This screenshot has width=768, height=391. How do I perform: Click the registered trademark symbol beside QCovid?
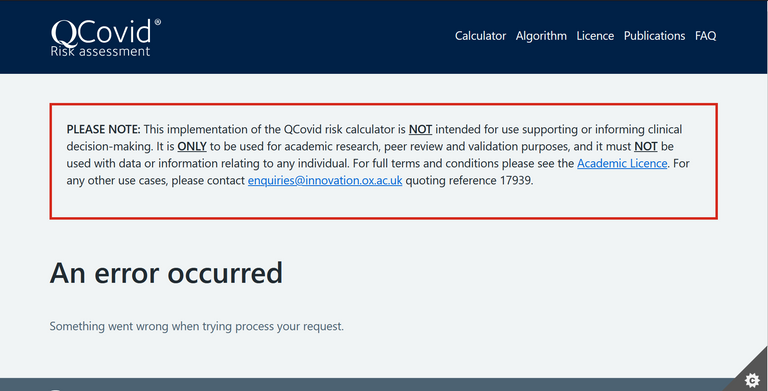(158, 22)
